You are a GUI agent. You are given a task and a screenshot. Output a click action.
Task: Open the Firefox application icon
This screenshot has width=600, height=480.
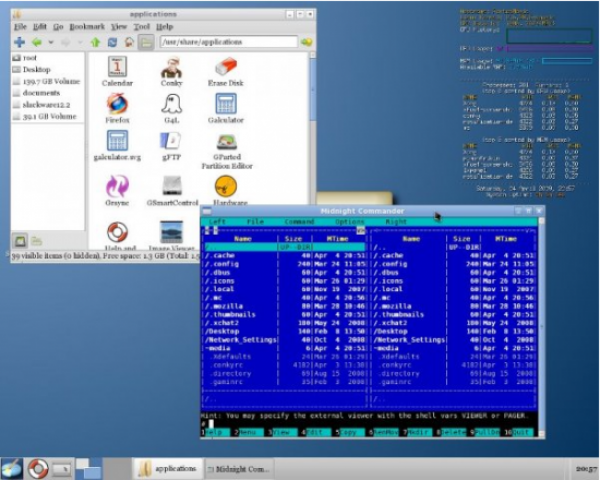coord(117,105)
